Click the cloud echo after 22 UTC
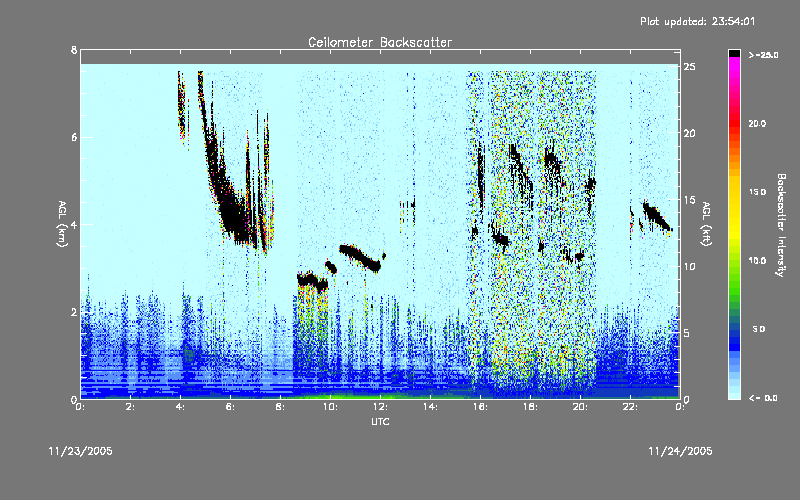The image size is (800, 500). point(656,216)
